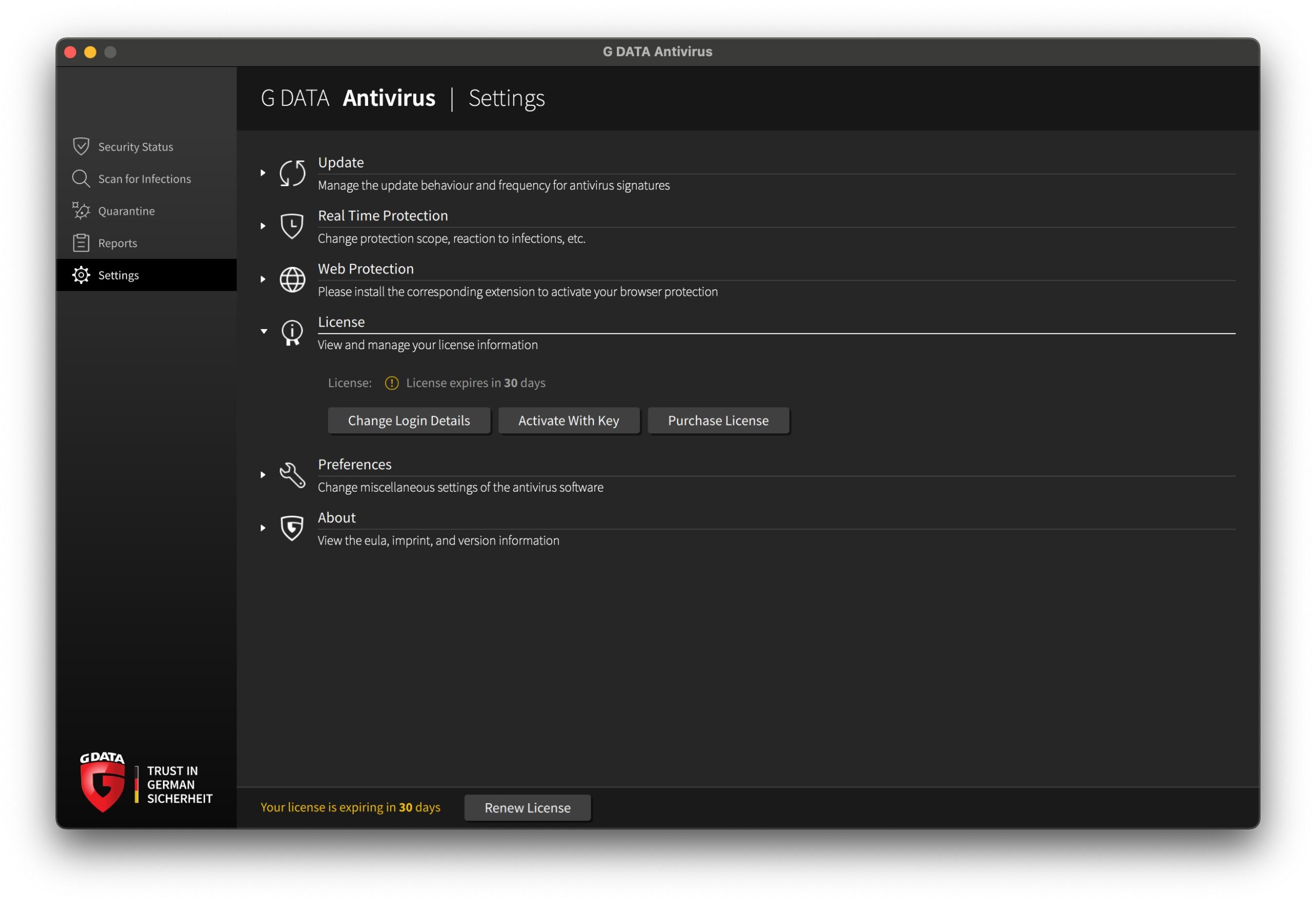Expand the Update section arrow
The height and width of the screenshot is (903, 1316).
point(263,173)
